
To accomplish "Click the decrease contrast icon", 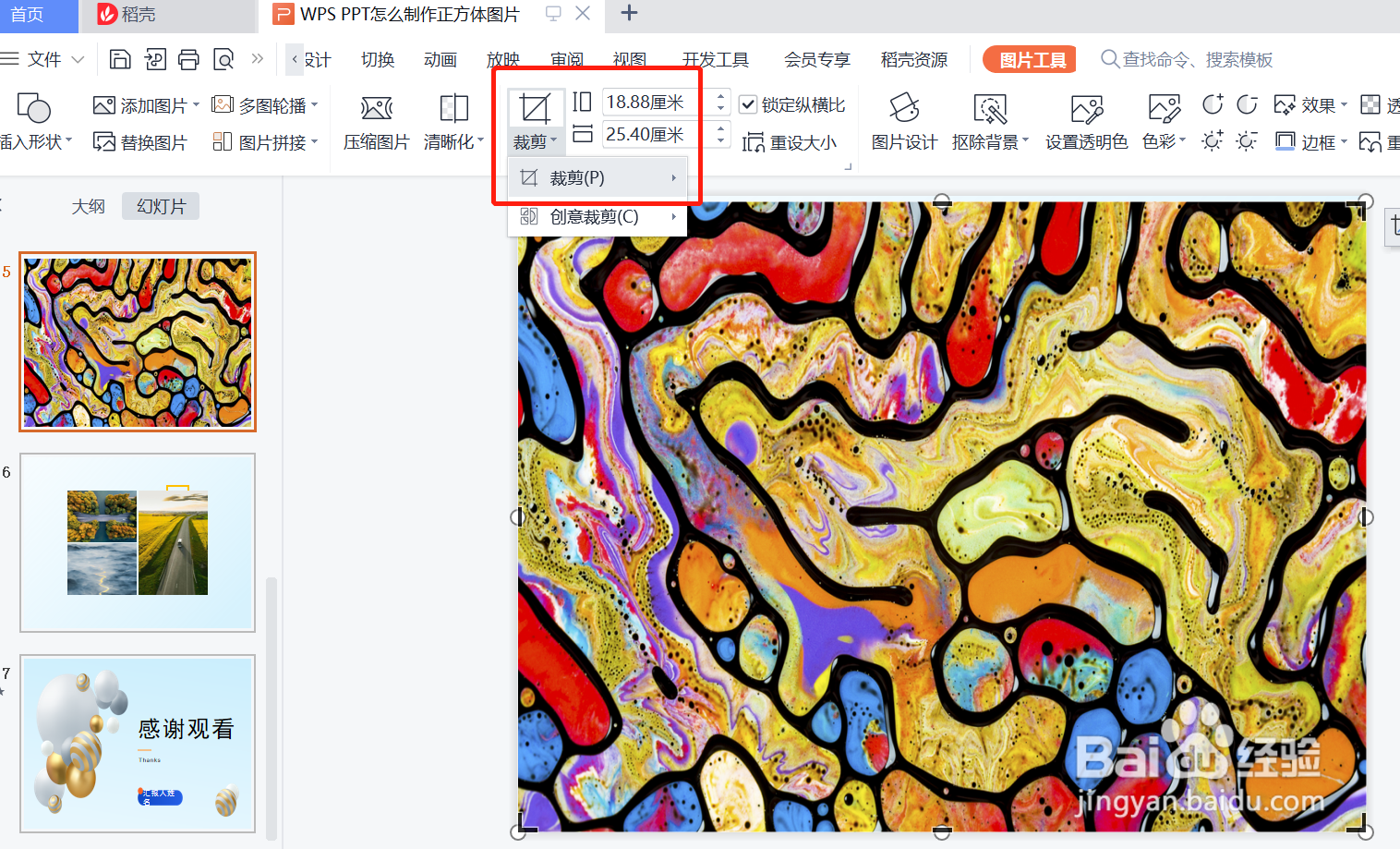I will (x=1247, y=104).
